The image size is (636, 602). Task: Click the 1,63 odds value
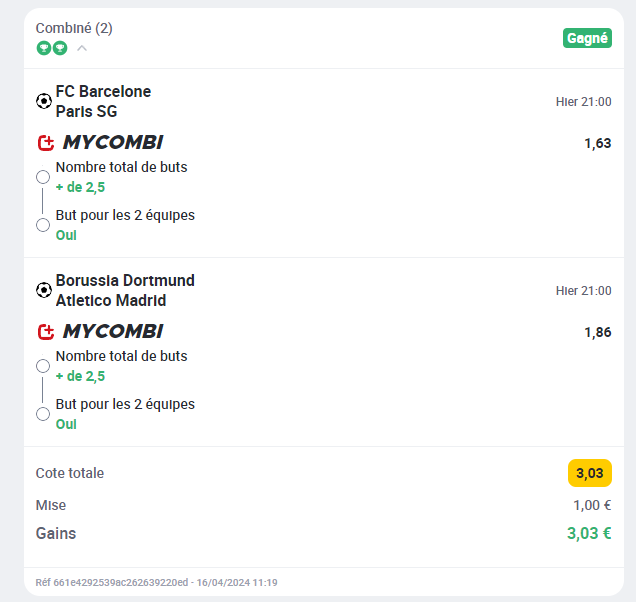tap(597, 143)
